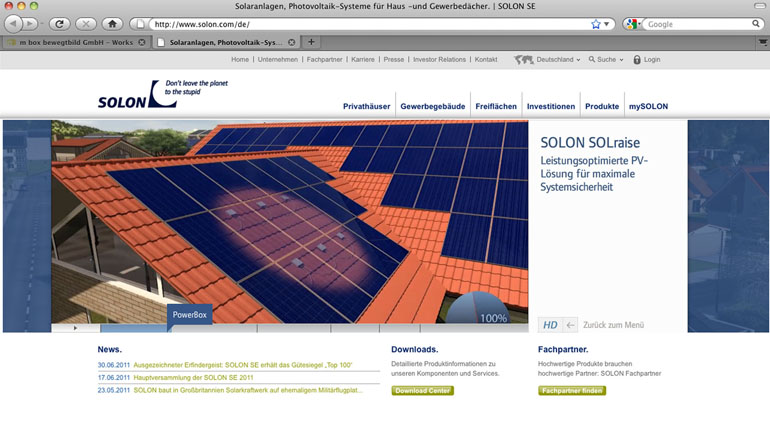
Task: Click the News. heading
Action: (110, 350)
